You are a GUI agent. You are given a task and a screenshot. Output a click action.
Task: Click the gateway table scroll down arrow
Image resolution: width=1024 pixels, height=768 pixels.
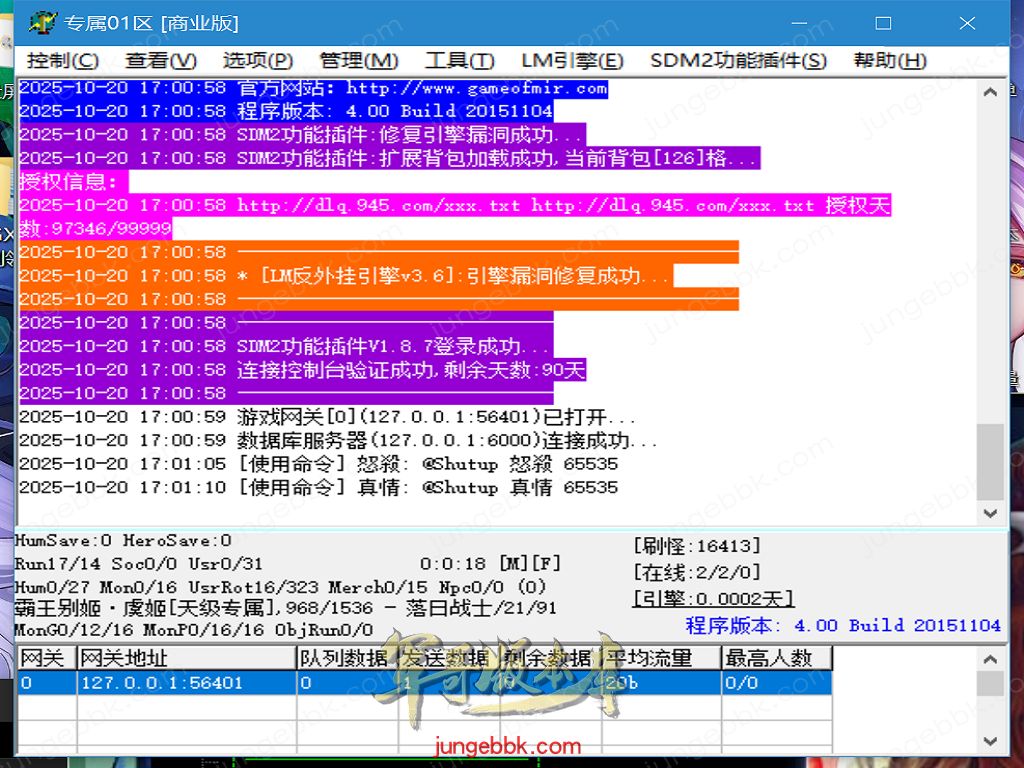coord(990,741)
